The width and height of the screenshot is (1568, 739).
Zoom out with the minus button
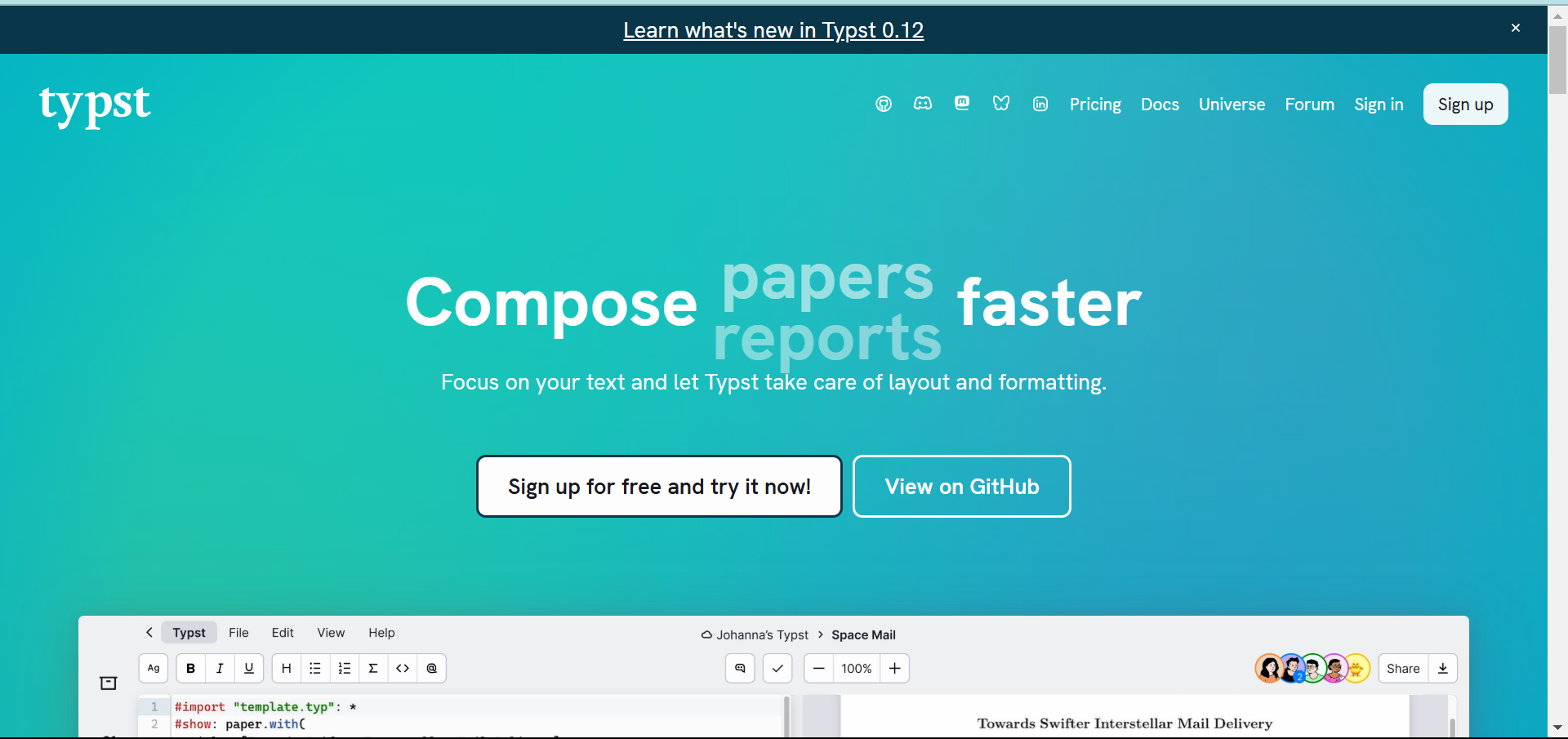[x=818, y=668]
